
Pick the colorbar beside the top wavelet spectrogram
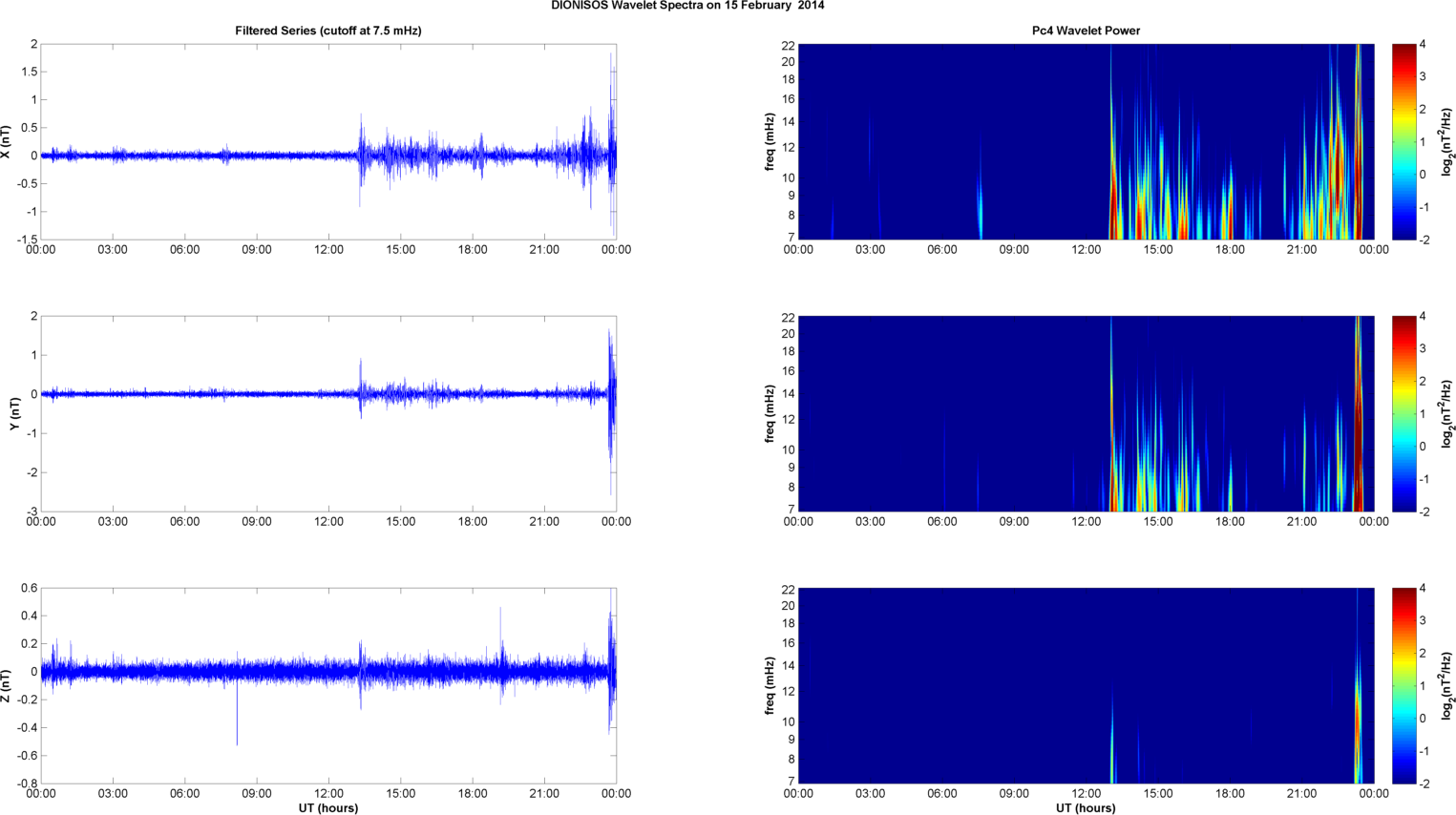pyautogui.click(x=1404, y=141)
